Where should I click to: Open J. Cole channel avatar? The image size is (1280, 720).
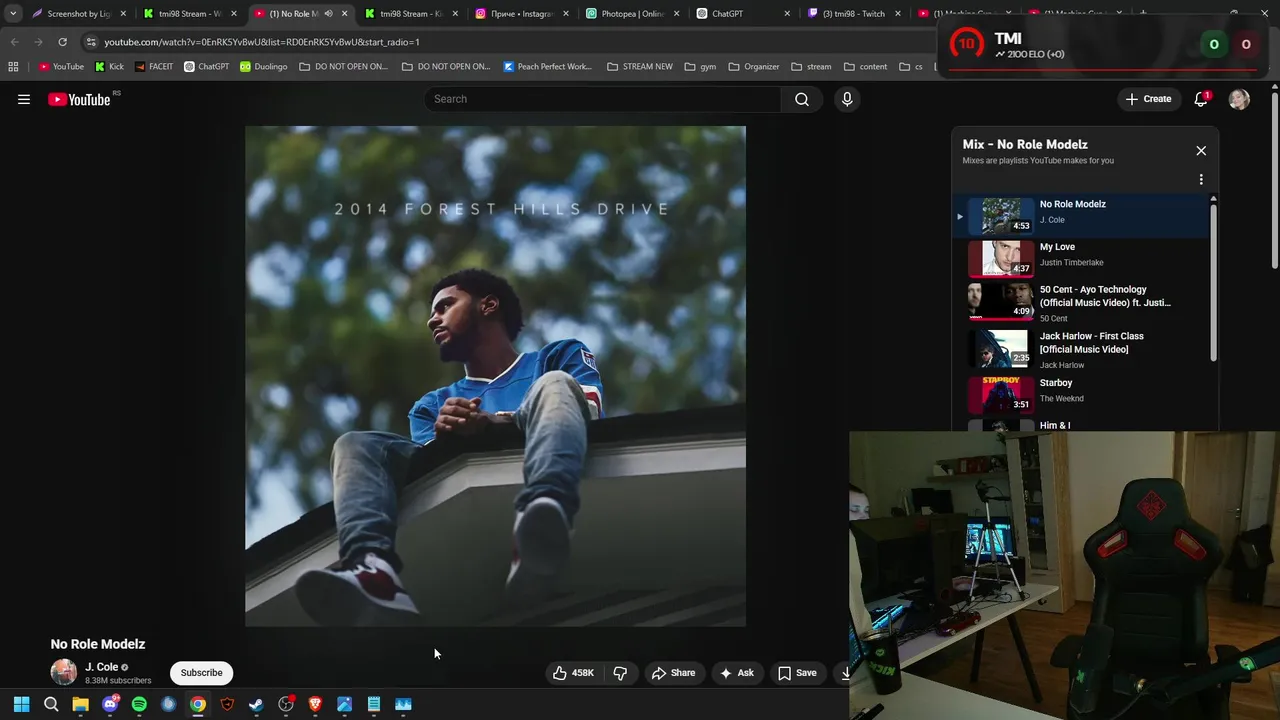point(63,672)
